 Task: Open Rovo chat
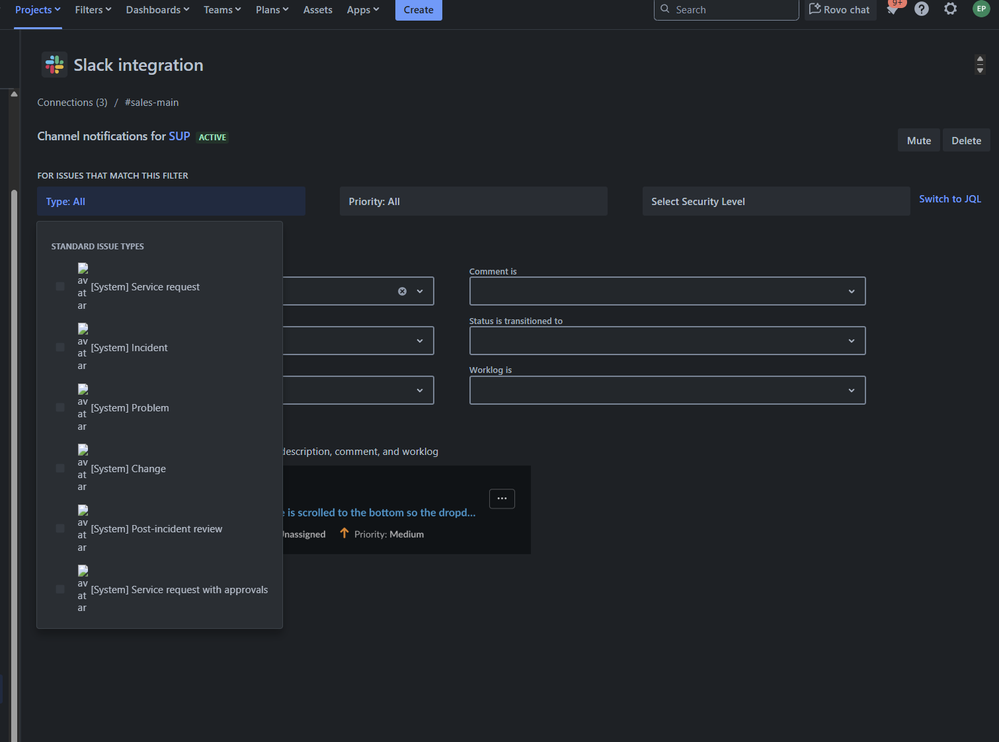click(x=840, y=10)
